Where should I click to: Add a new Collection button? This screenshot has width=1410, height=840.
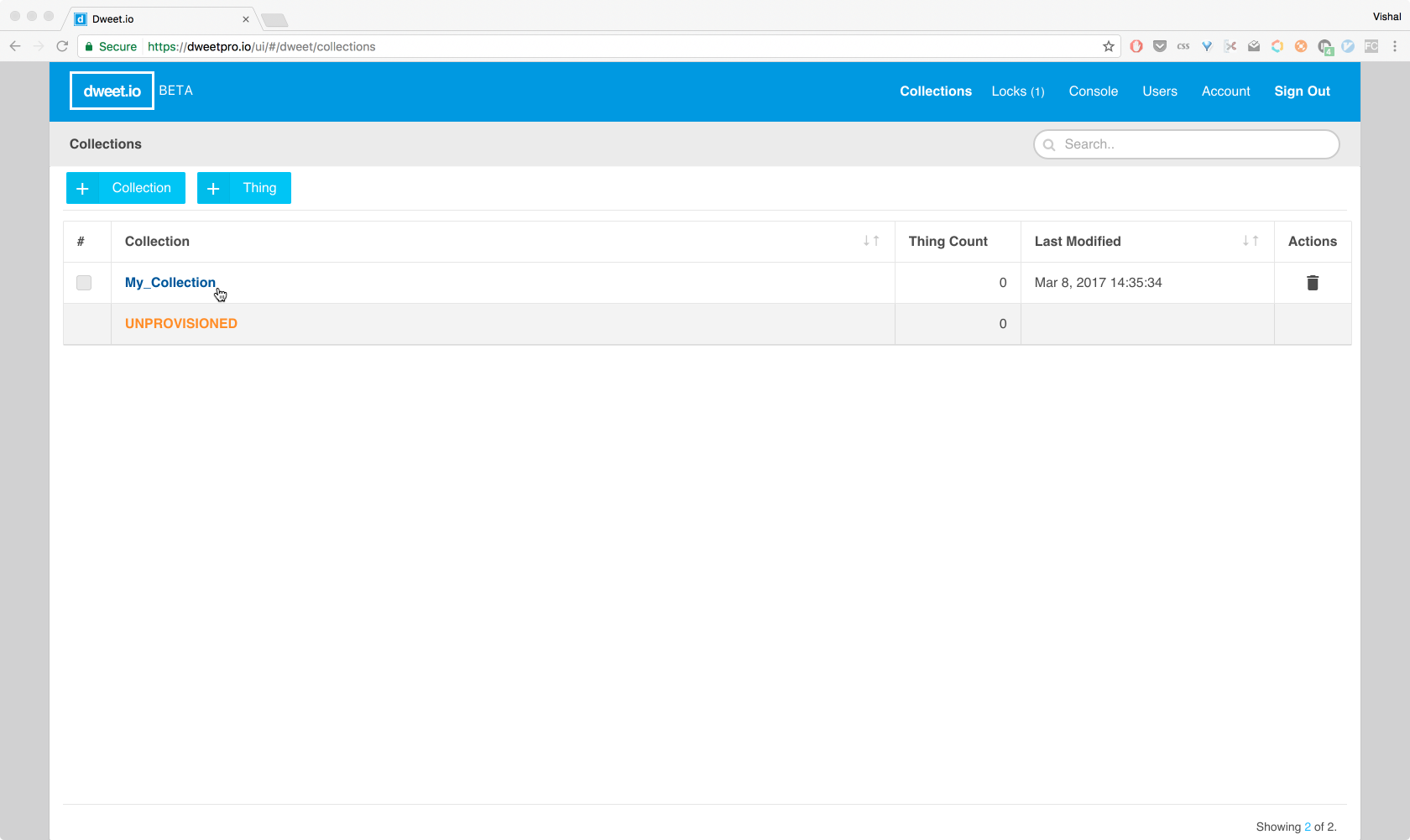[126, 188]
